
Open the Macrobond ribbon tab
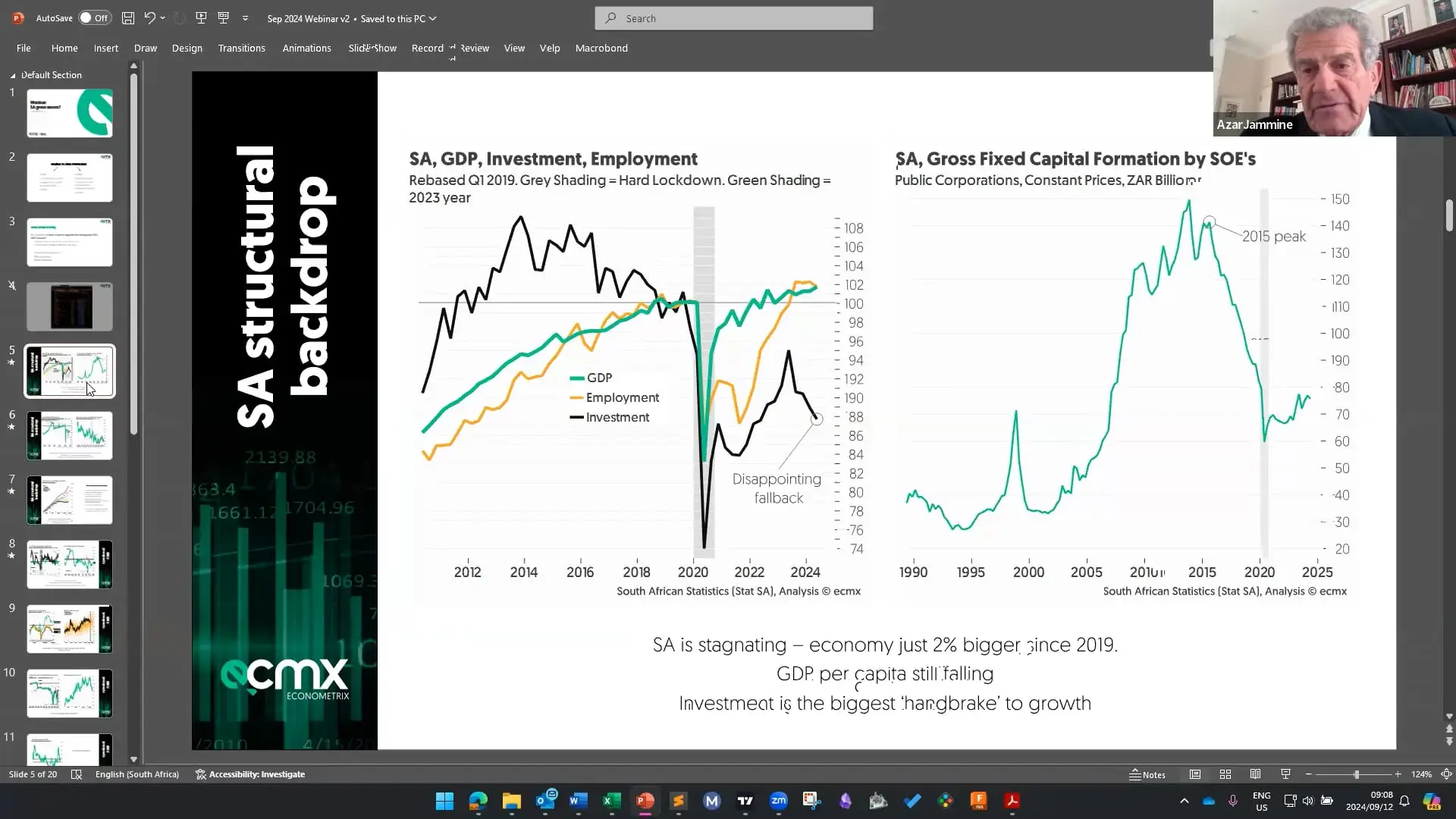(x=601, y=48)
